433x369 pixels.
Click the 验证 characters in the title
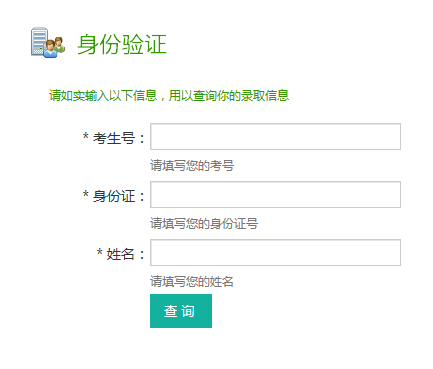(144, 44)
